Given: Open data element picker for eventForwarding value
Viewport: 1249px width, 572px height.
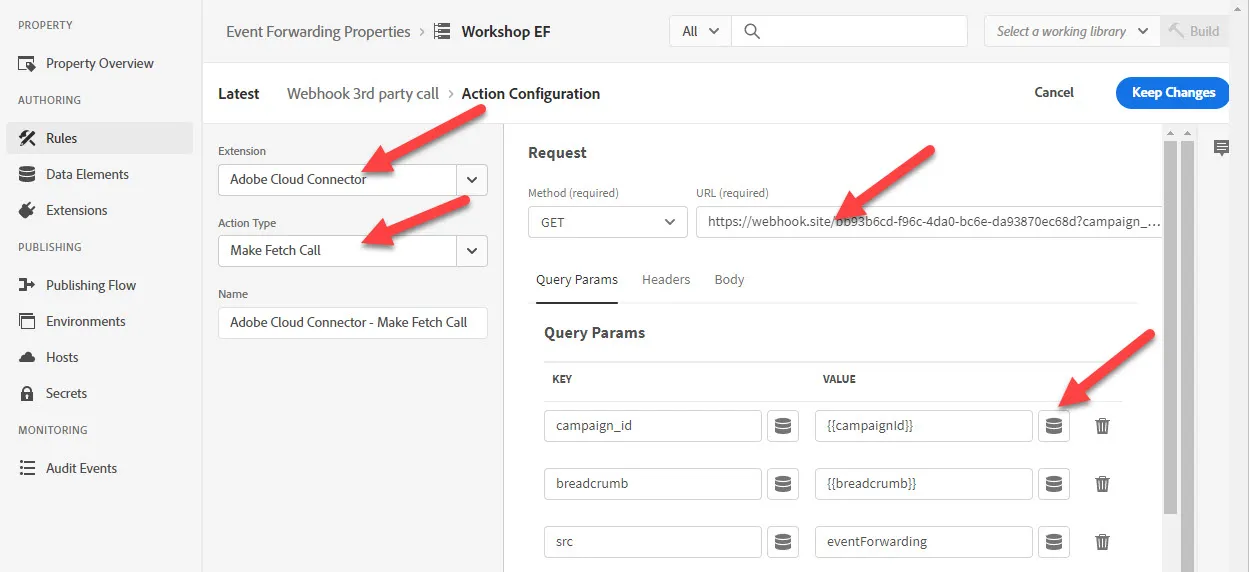Looking at the screenshot, I should [1053, 542].
